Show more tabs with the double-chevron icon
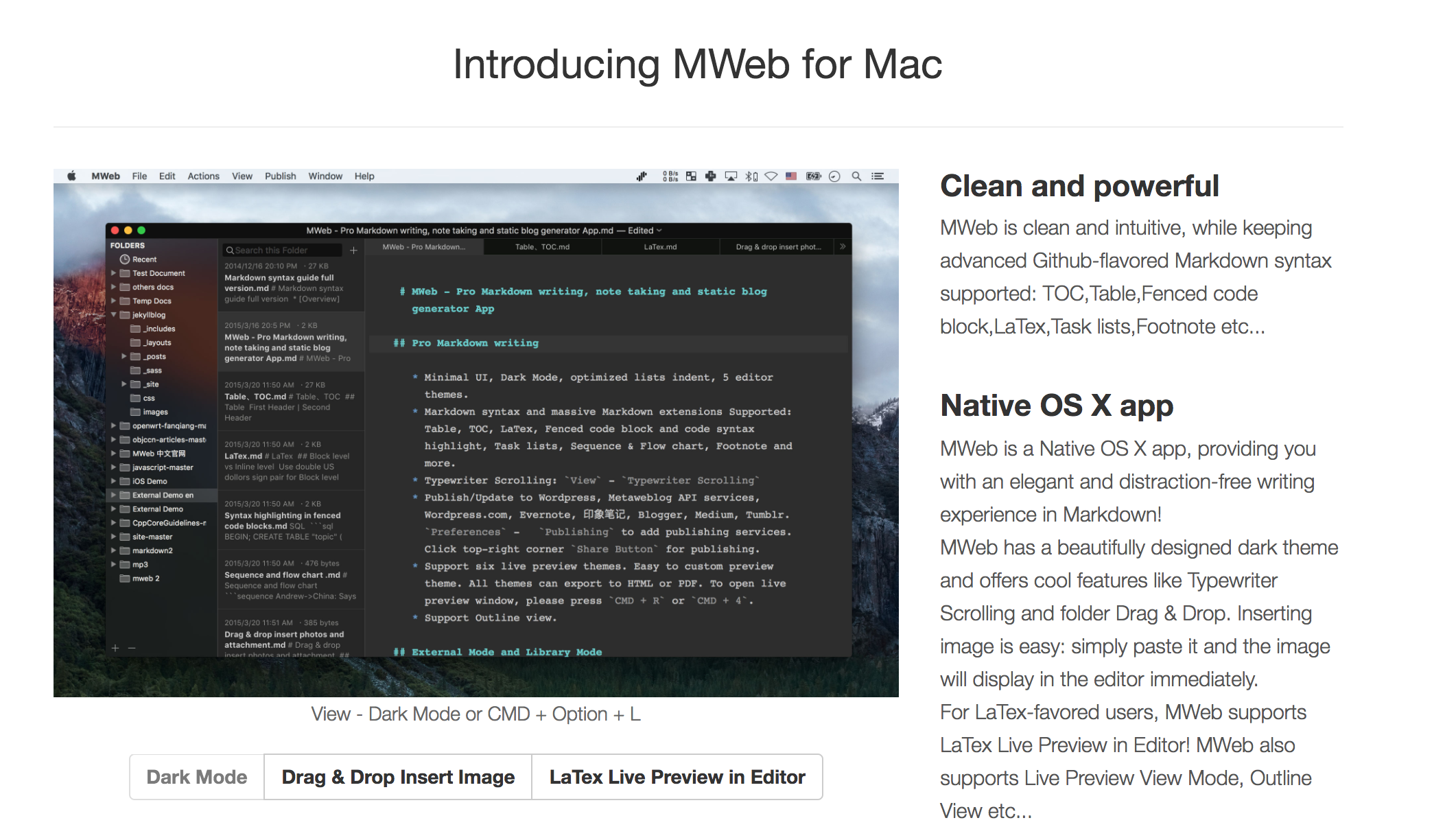This screenshot has height=840, width=1456. tap(843, 246)
